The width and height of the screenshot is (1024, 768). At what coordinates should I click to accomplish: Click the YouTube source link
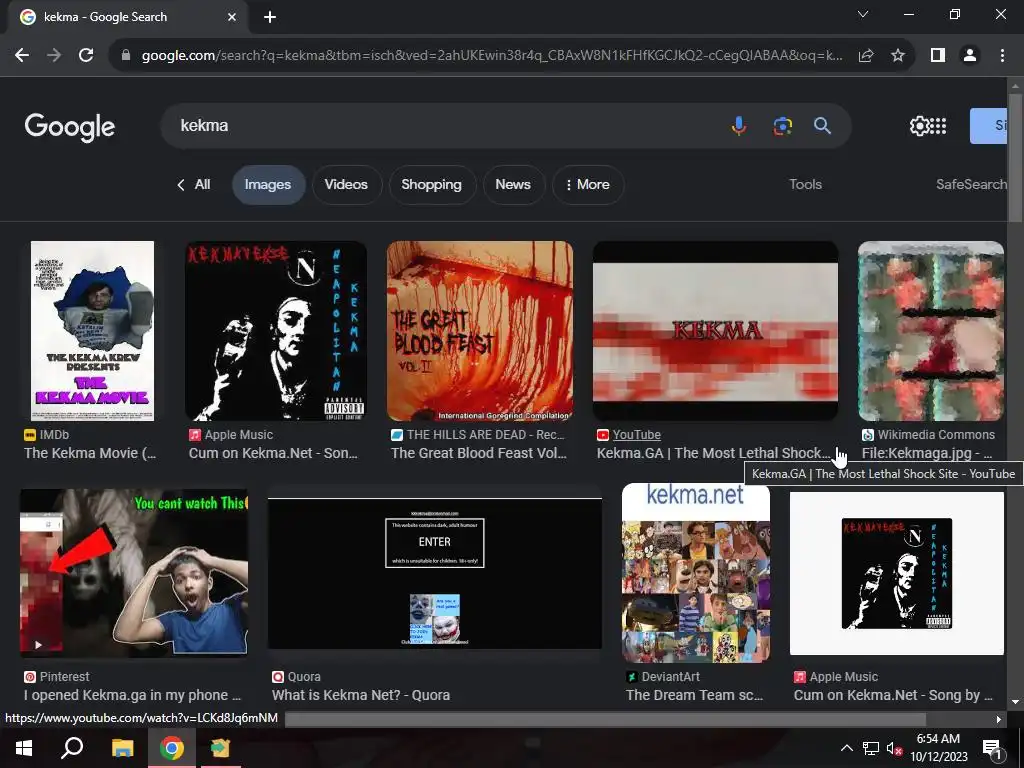(x=636, y=435)
